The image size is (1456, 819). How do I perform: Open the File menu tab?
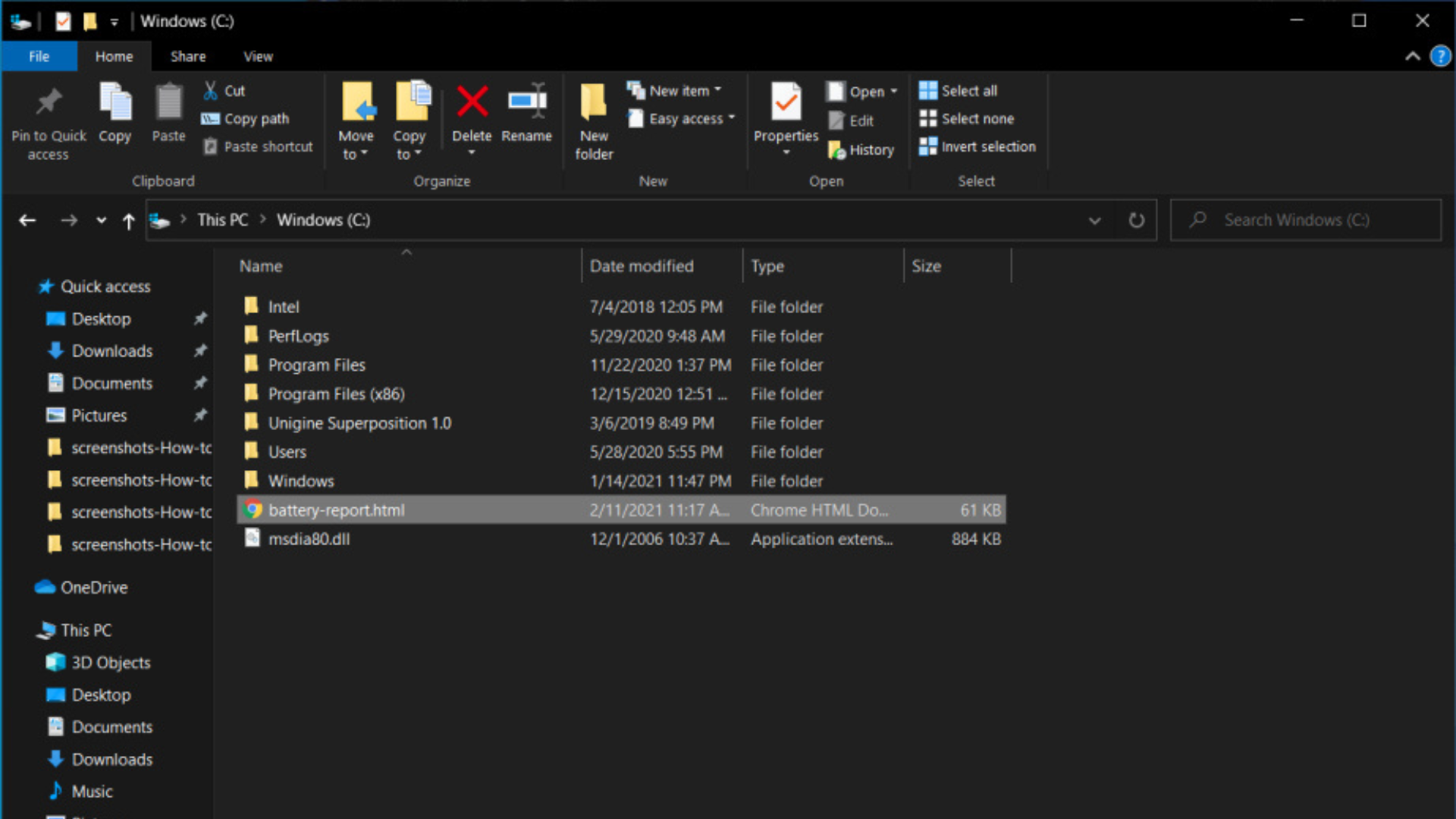coord(39,57)
